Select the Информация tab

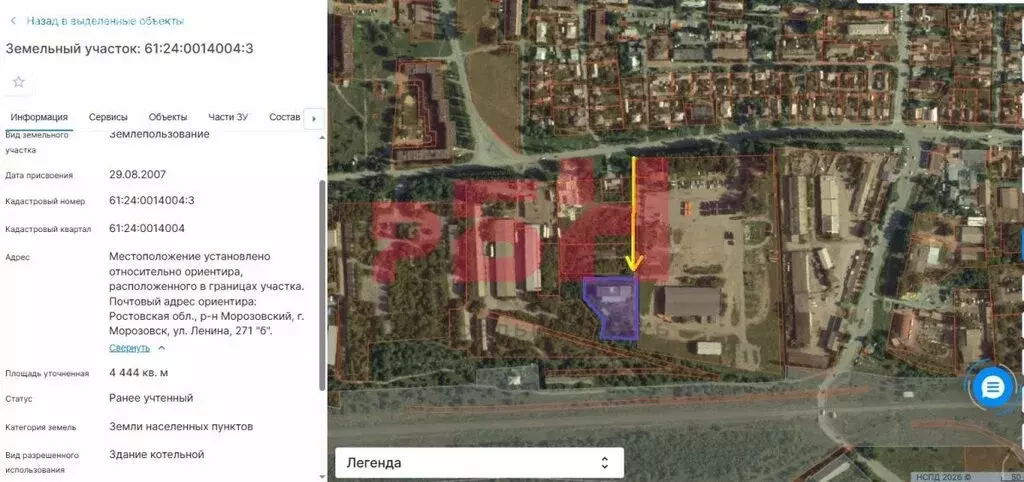39,117
